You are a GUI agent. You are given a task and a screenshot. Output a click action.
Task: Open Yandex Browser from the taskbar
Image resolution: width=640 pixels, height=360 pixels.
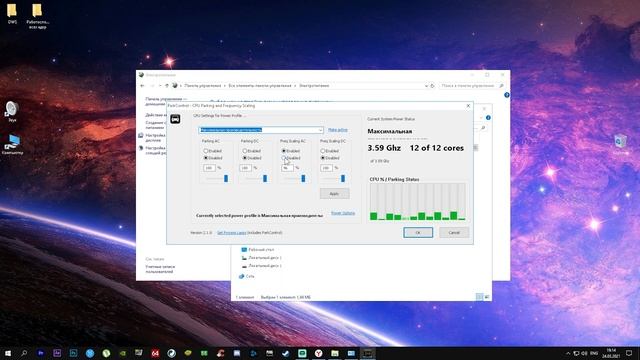[318, 353]
